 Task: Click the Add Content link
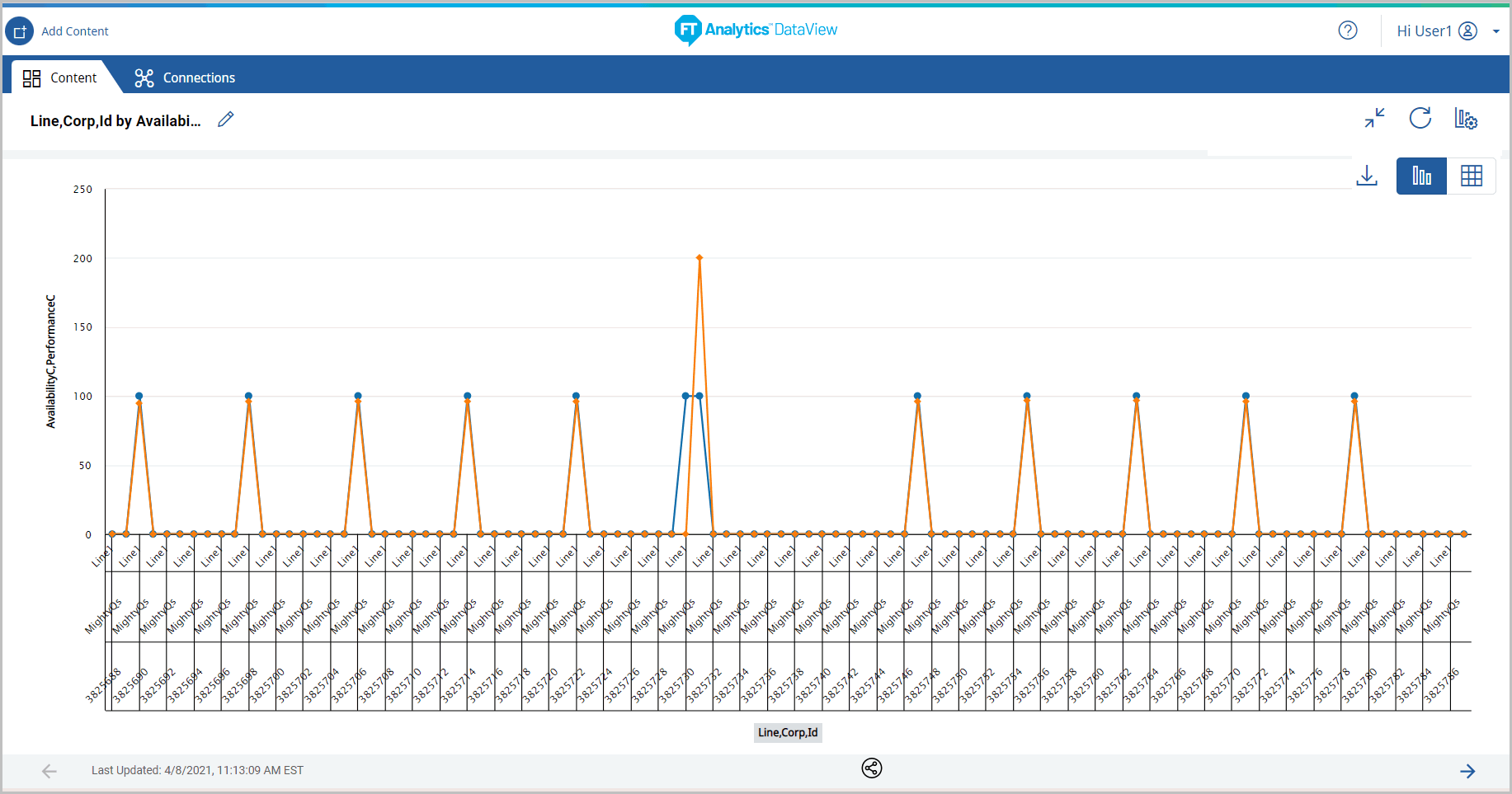[x=75, y=31]
